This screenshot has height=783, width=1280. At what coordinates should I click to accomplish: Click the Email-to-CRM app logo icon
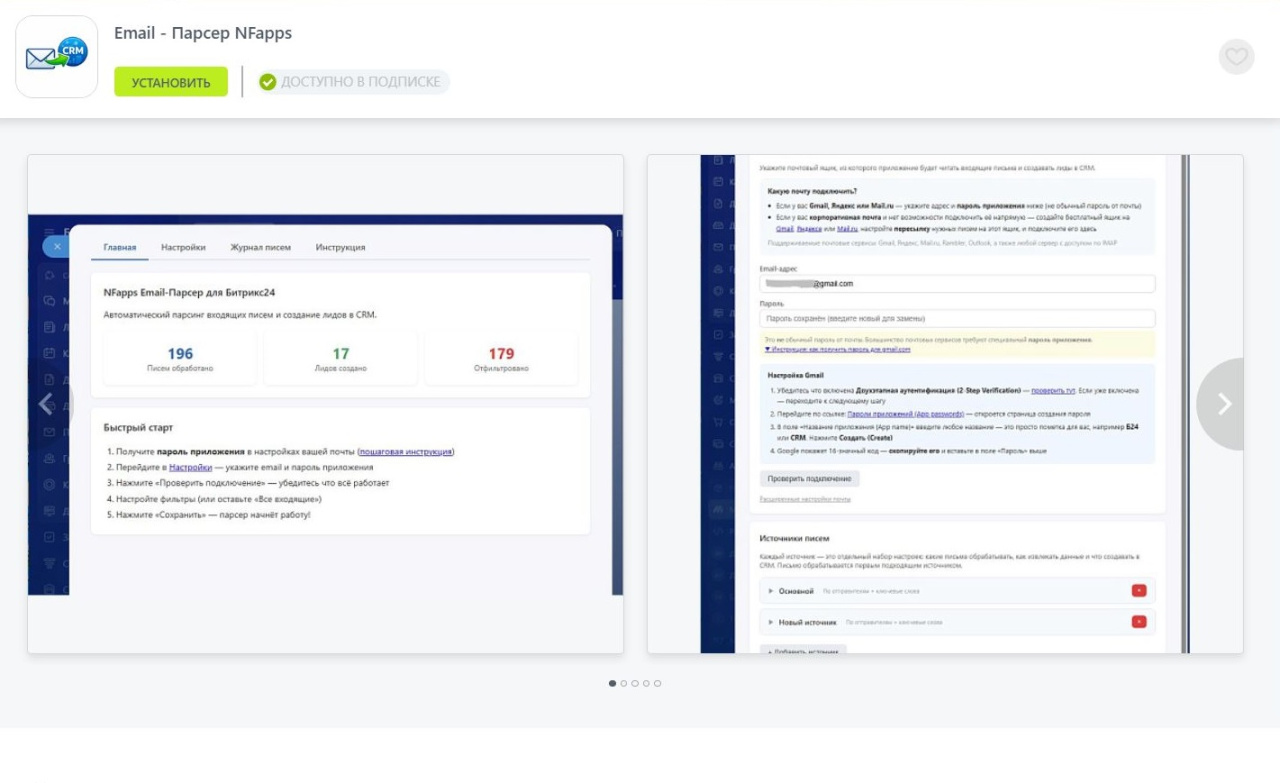tap(57, 57)
